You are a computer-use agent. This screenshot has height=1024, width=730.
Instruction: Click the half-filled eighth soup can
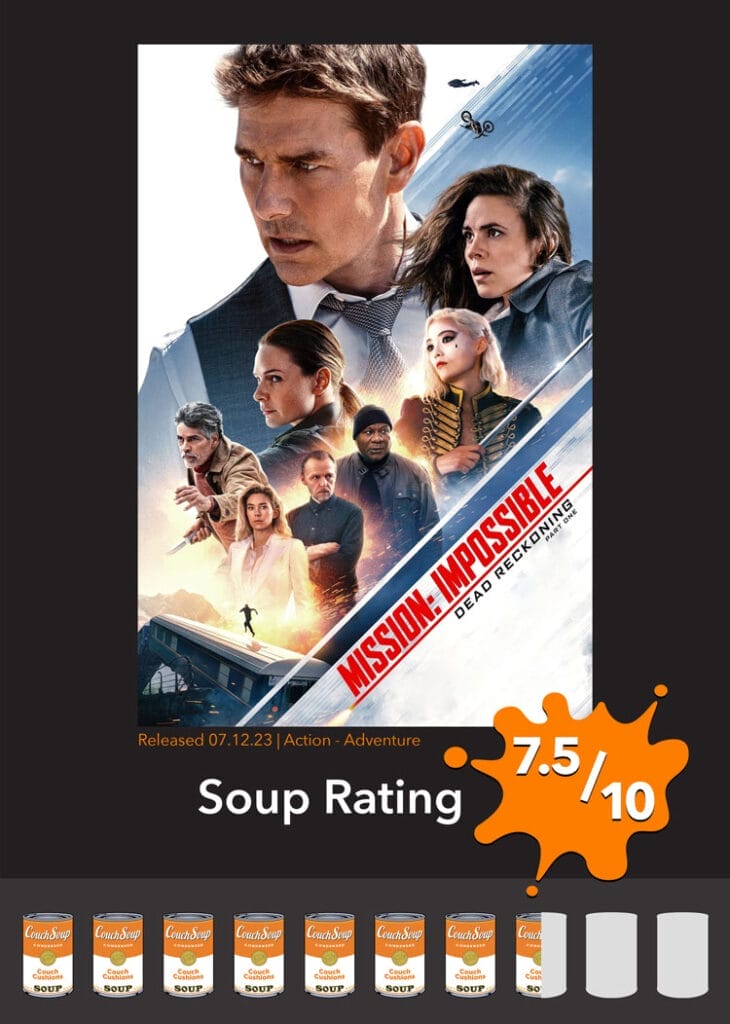point(541,954)
